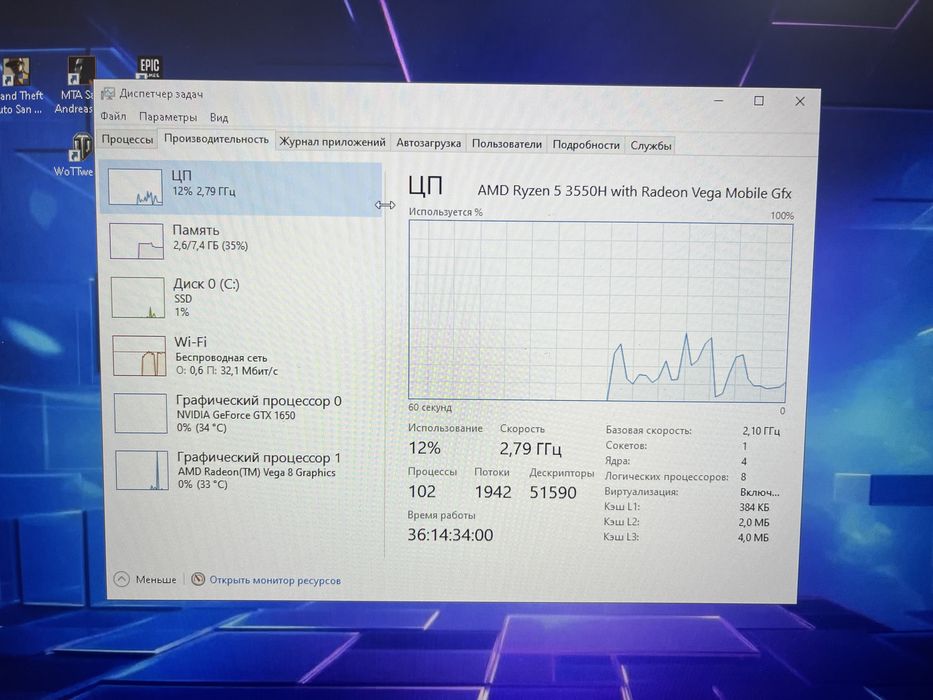
Task: Click the 384 КБ L1 cache value
Action: click(x=754, y=507)
